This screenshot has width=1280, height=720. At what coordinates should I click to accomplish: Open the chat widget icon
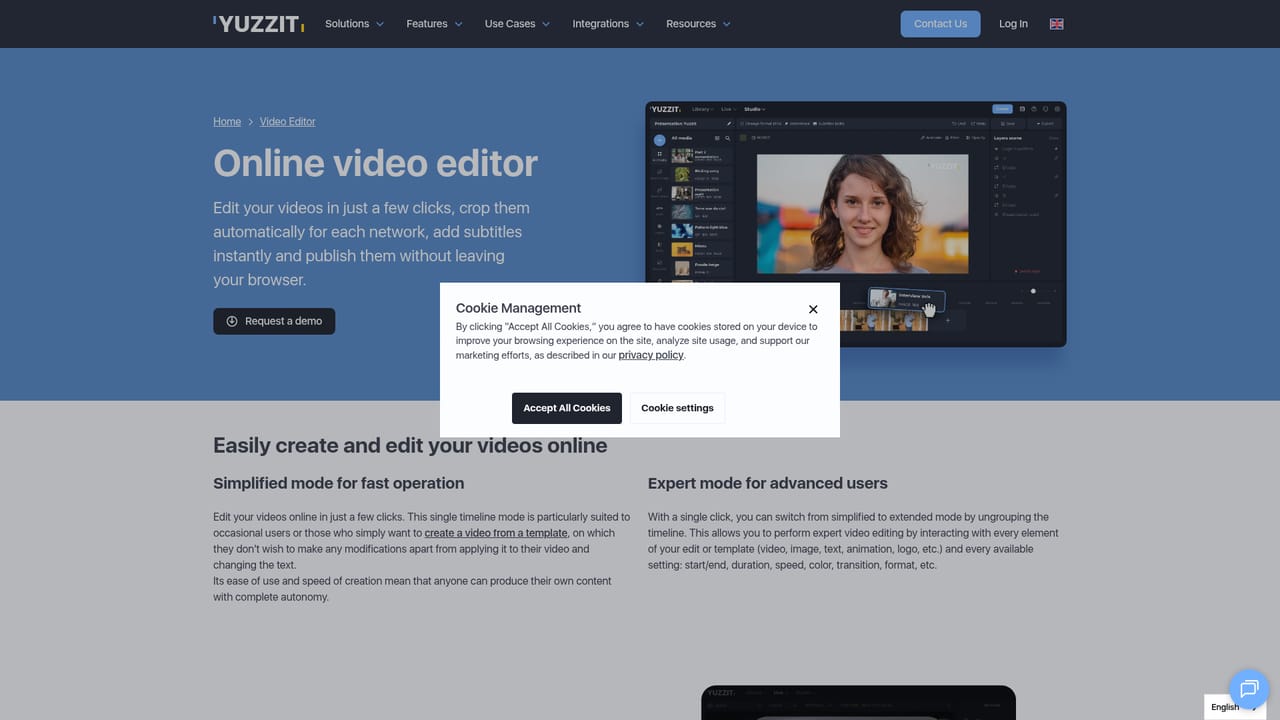coord(1249,688)
